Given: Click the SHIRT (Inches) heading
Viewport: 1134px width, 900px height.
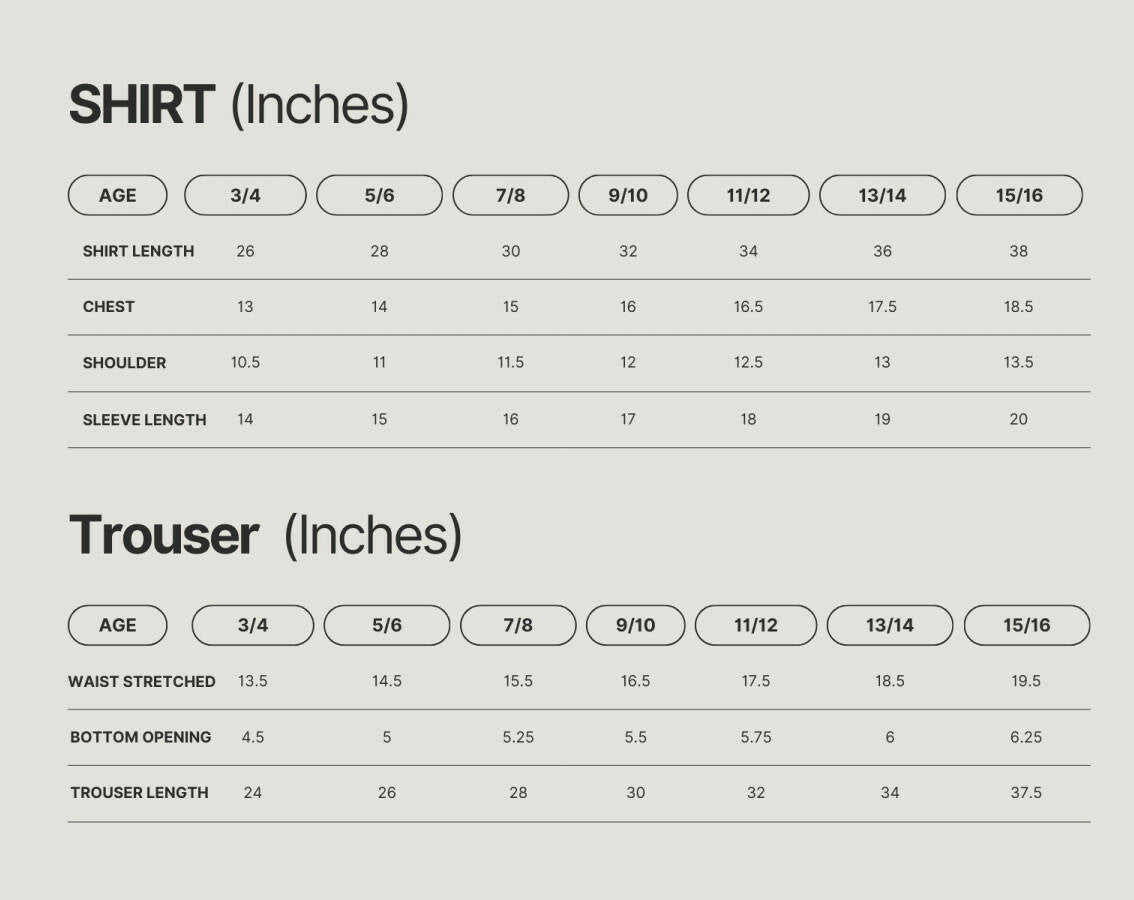Looking at the screenshot, I should (x=238, y=105).
